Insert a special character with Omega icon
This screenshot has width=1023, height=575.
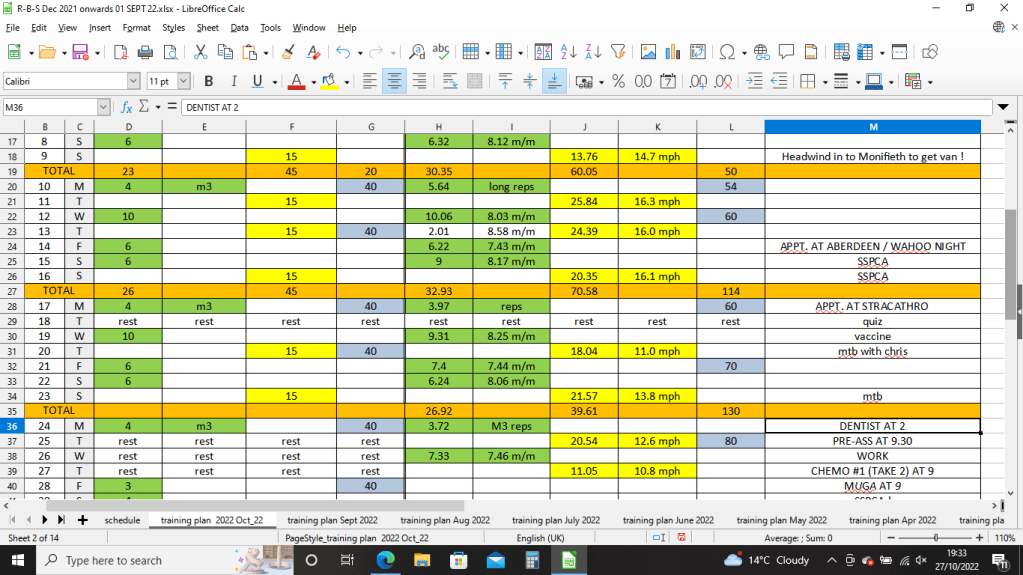point(726,52)
